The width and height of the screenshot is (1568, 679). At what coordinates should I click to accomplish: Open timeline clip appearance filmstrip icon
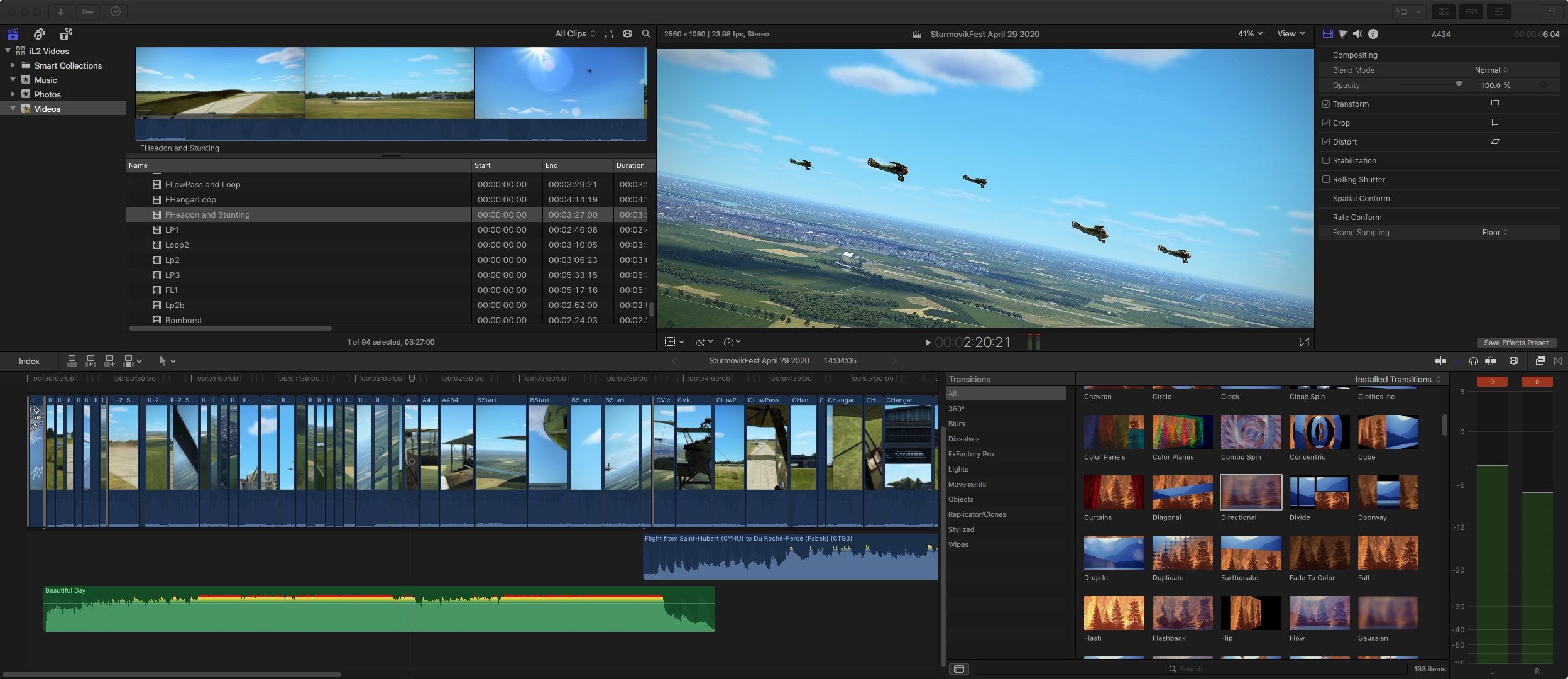[x=1513, y=361]
